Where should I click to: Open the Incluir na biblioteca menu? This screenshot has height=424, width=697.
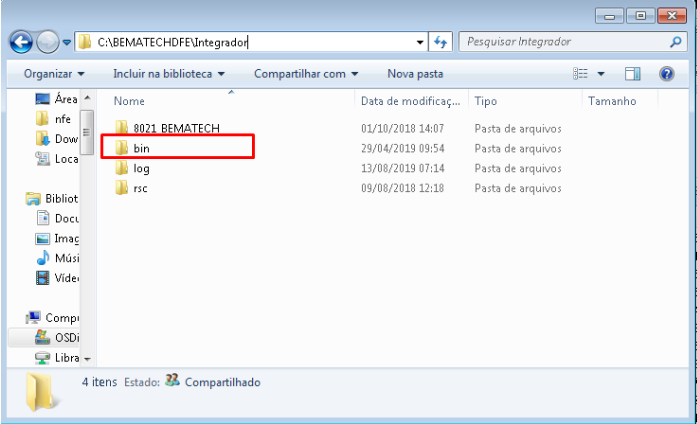[169, 74]
